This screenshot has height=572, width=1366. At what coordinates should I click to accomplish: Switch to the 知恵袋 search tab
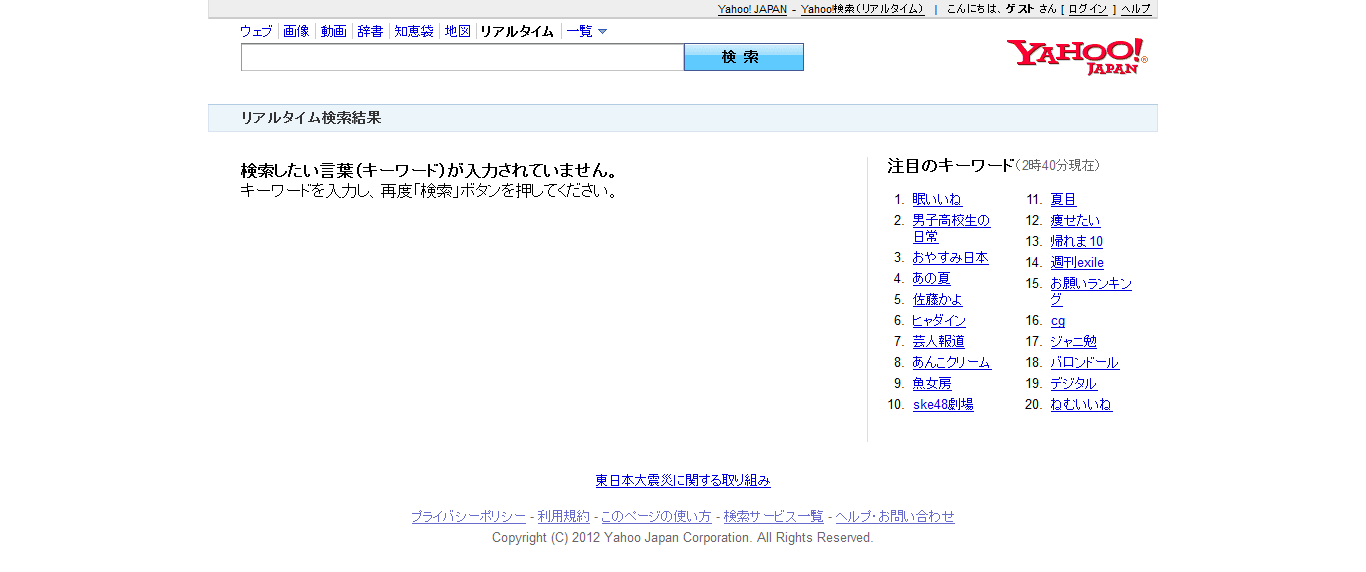(x=414, y=31)
